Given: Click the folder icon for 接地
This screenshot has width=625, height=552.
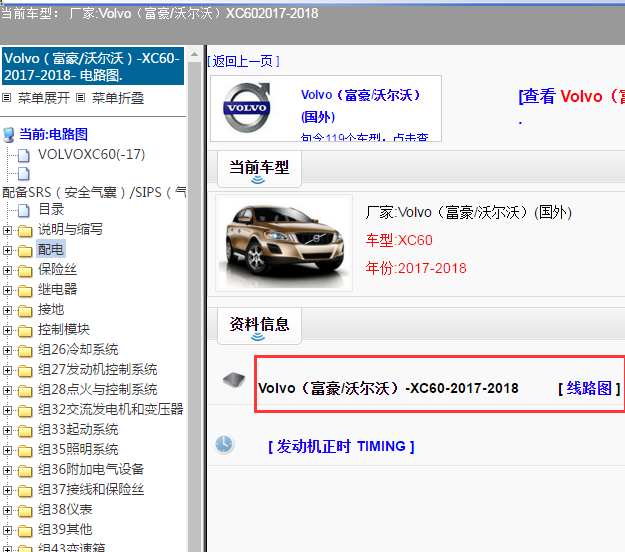Looking at the screenshot, I should pyautogui.click(x=25, y=310).
